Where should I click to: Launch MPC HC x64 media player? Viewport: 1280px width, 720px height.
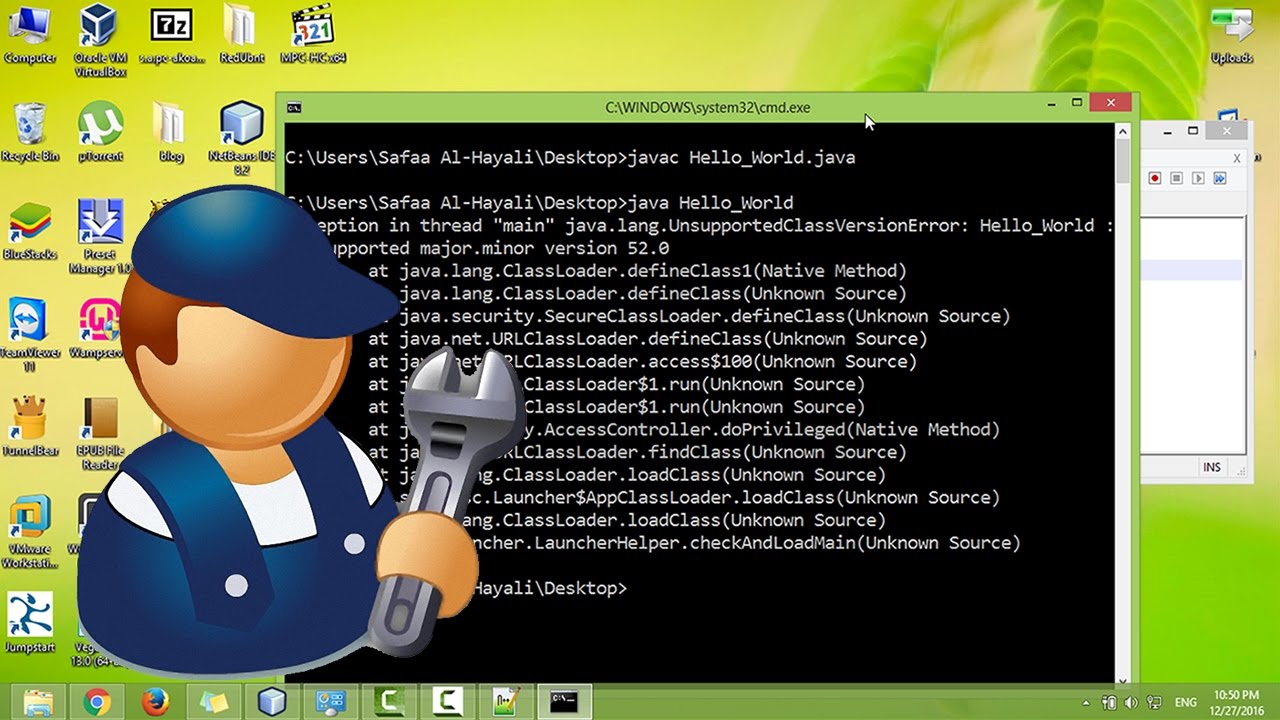(311, 34)
